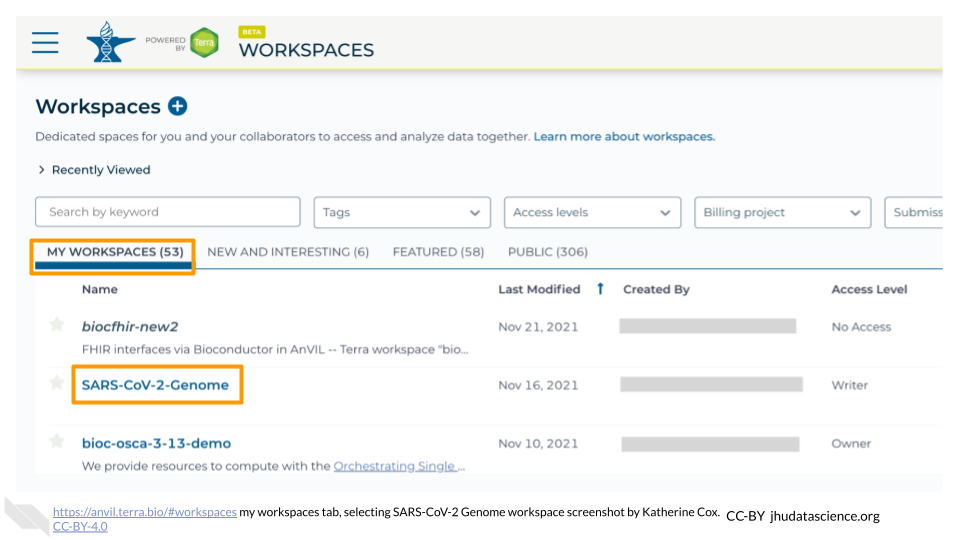Open the Access levels dropdown
960x540 pixels.
pos(592,212)
